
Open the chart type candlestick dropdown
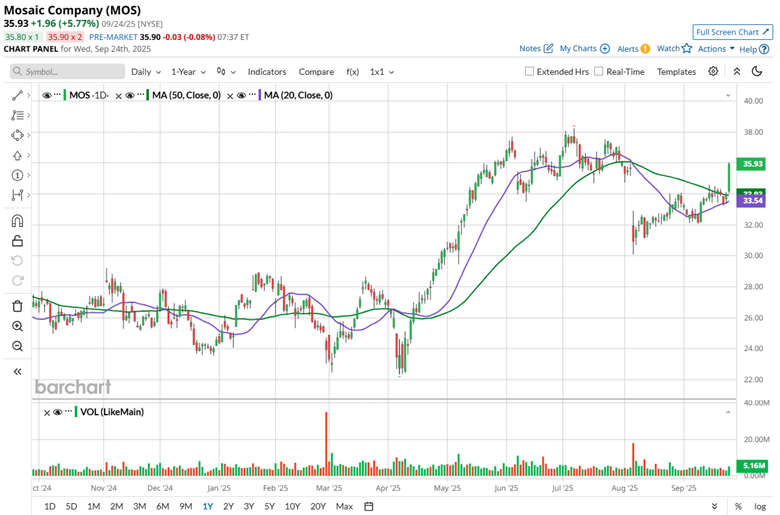[x=226, y=72]
